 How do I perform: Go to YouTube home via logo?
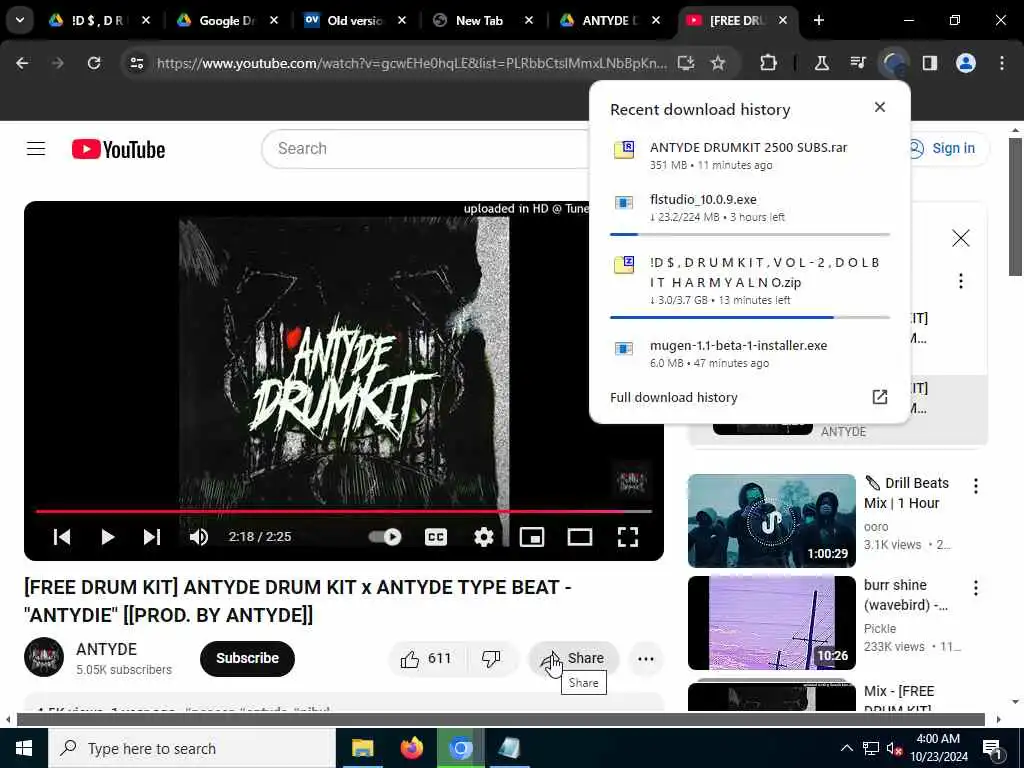118,149
